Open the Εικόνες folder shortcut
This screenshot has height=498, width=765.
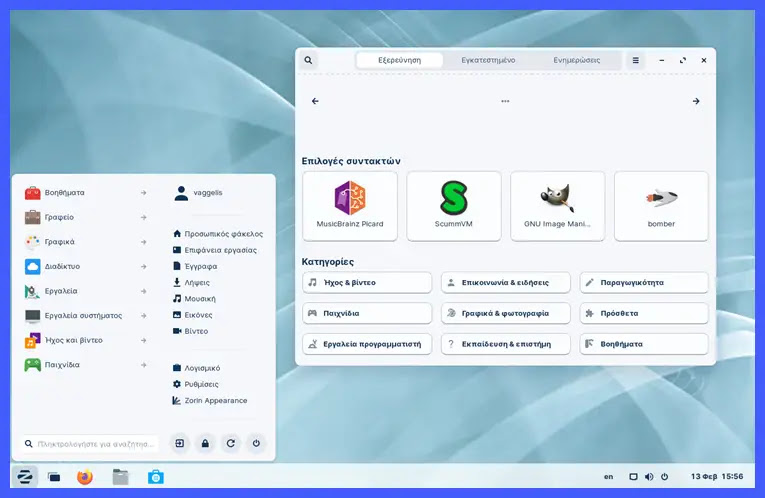(192, 315)
